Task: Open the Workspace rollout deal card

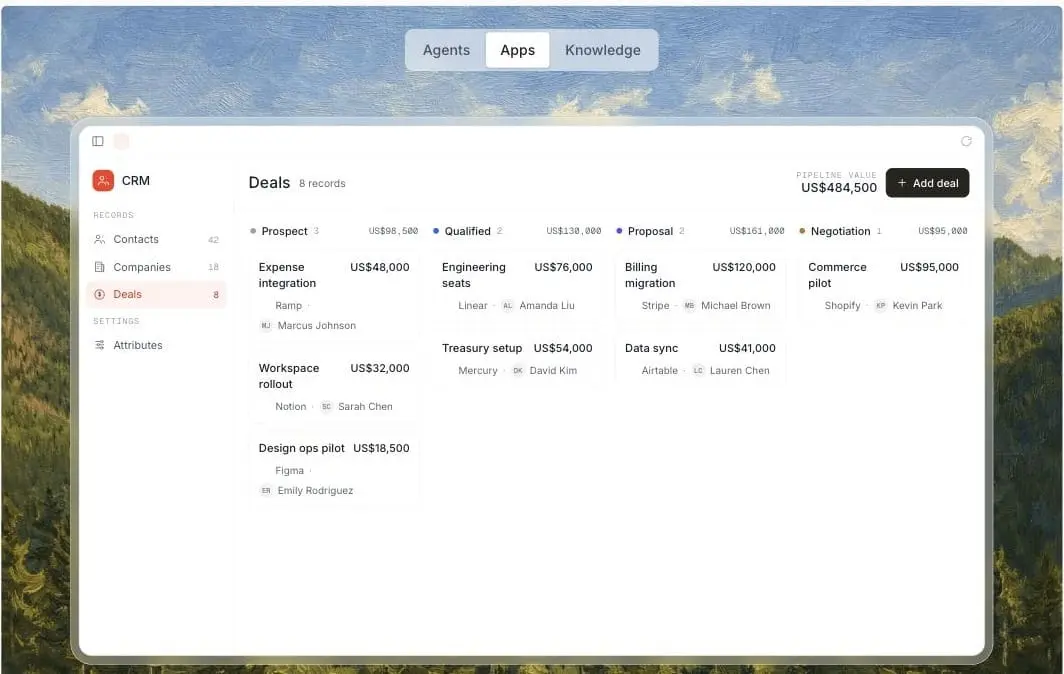Action: click(334, 387)
